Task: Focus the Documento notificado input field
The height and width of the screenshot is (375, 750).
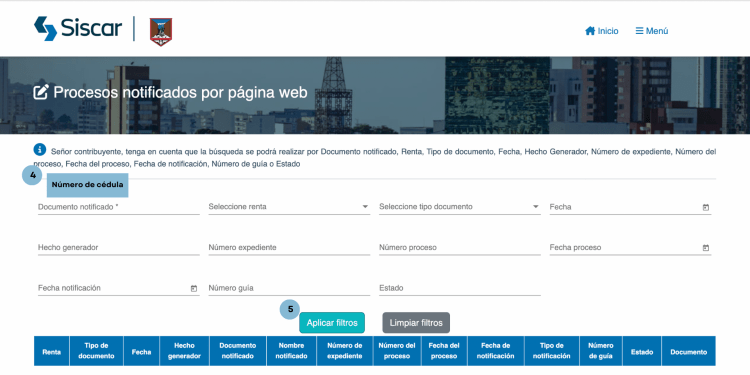Action: pos(119,207)
